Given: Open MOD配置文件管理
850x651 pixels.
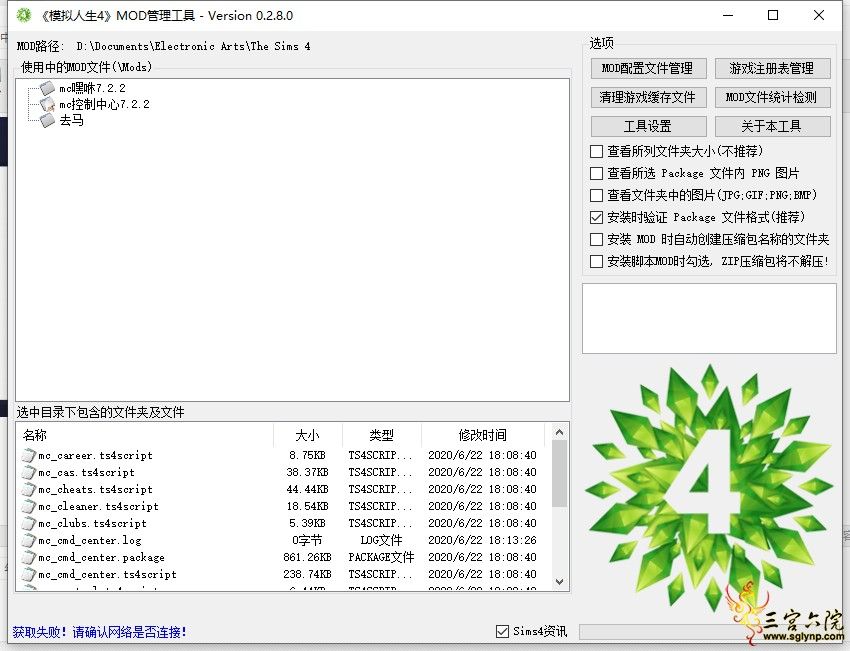Looking at the screenshot, I should coord(648,68).
